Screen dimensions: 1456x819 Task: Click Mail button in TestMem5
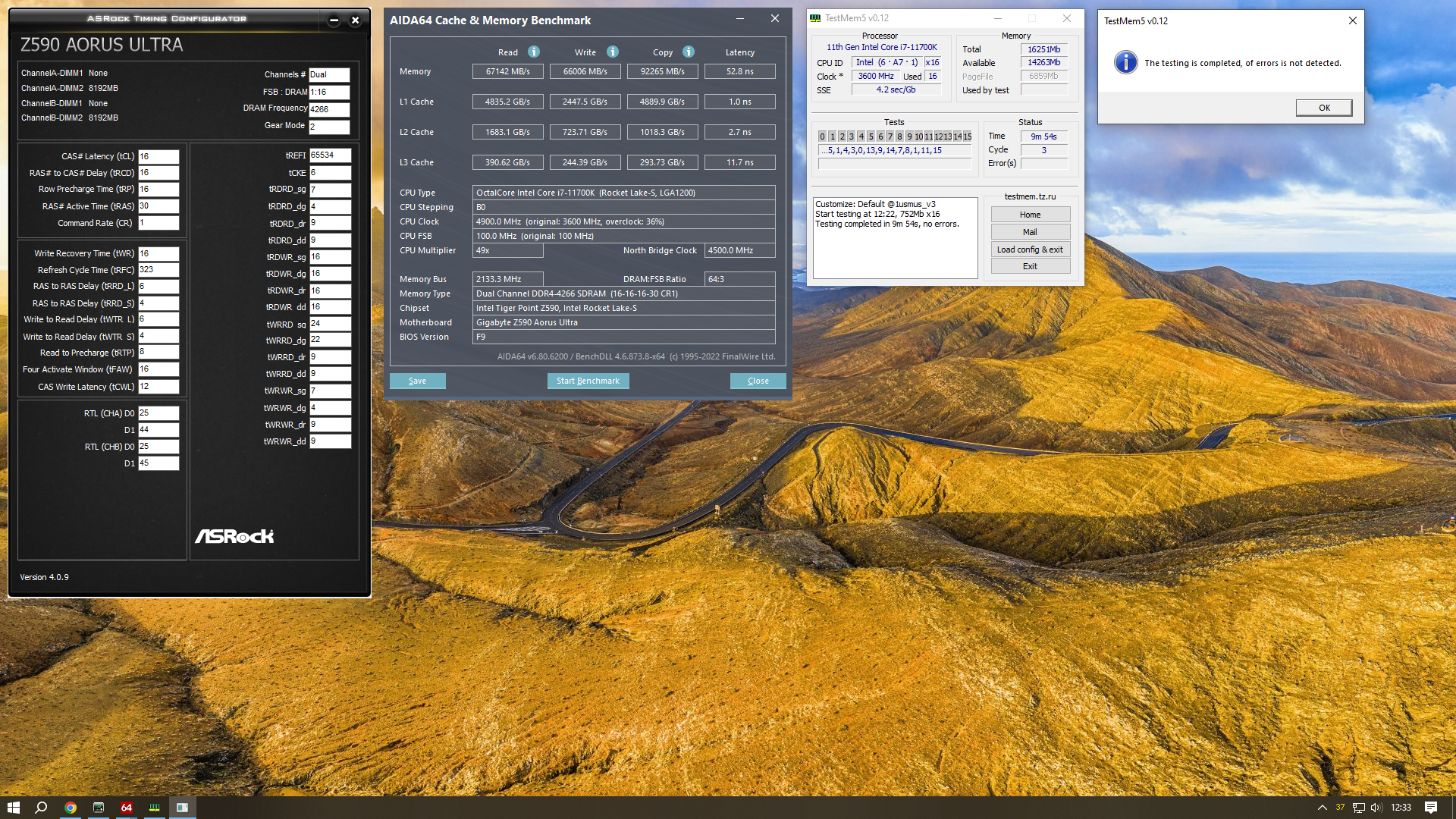(x=1030, y=232)
